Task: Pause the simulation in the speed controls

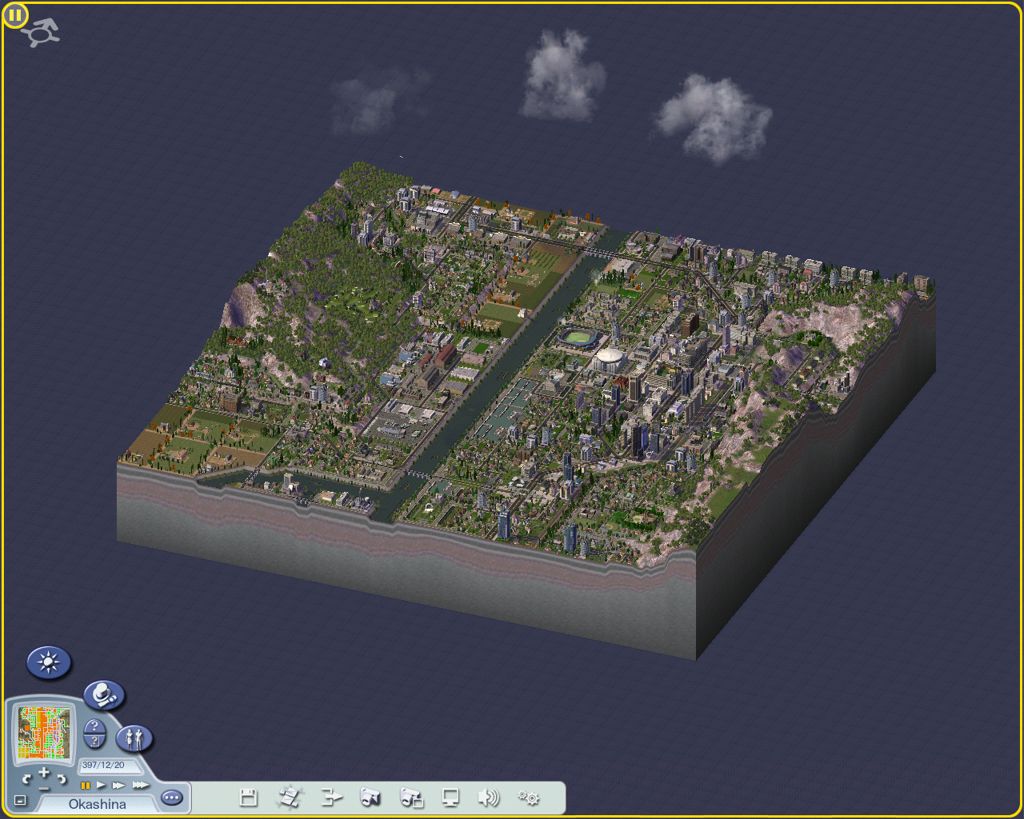Action: click(85, 785)
